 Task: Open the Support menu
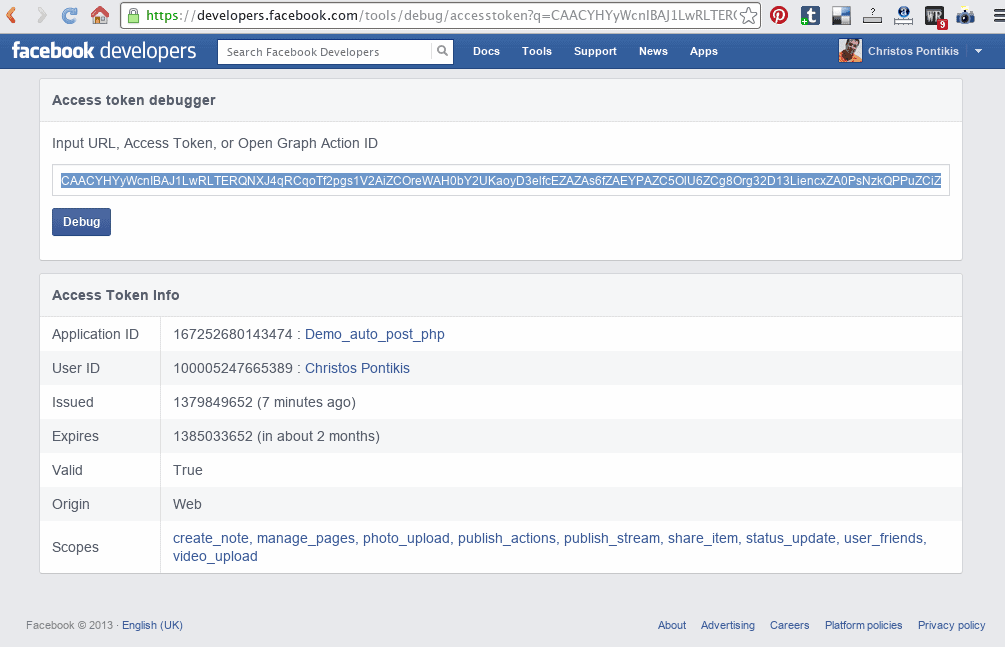pos(595,51)
